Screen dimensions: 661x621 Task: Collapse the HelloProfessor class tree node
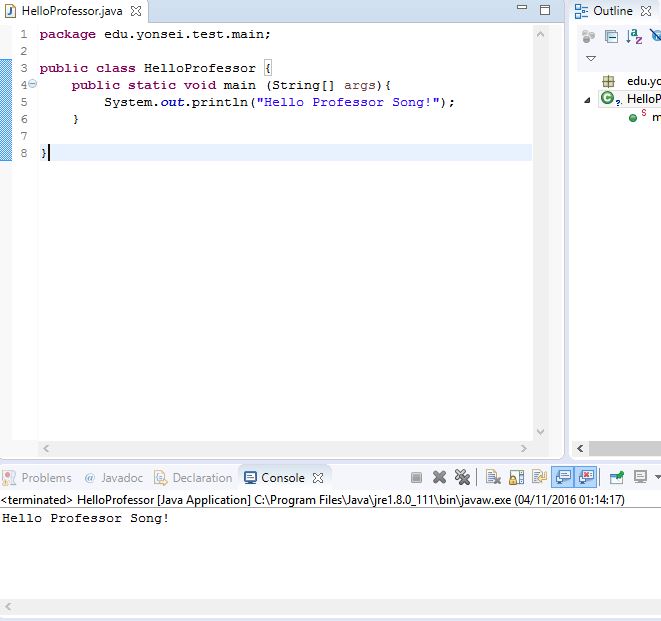pyautogui.click(x=588, y=100)
